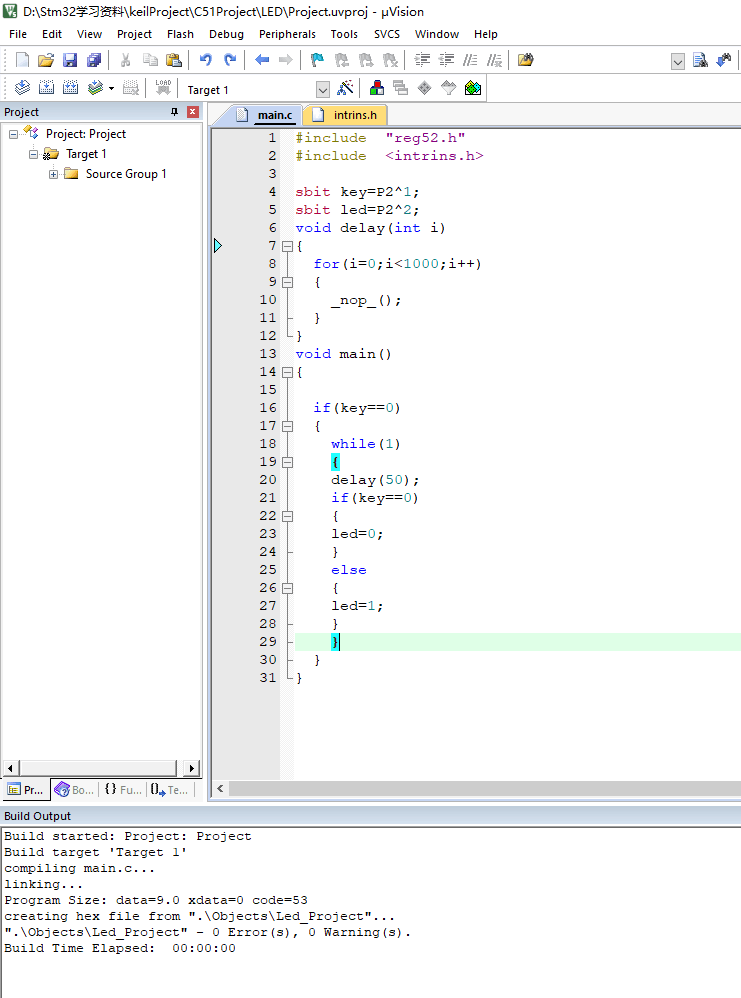Collapse the Project: Project tree node
Screen dimensions: 741x998
(x=13, y=134)
